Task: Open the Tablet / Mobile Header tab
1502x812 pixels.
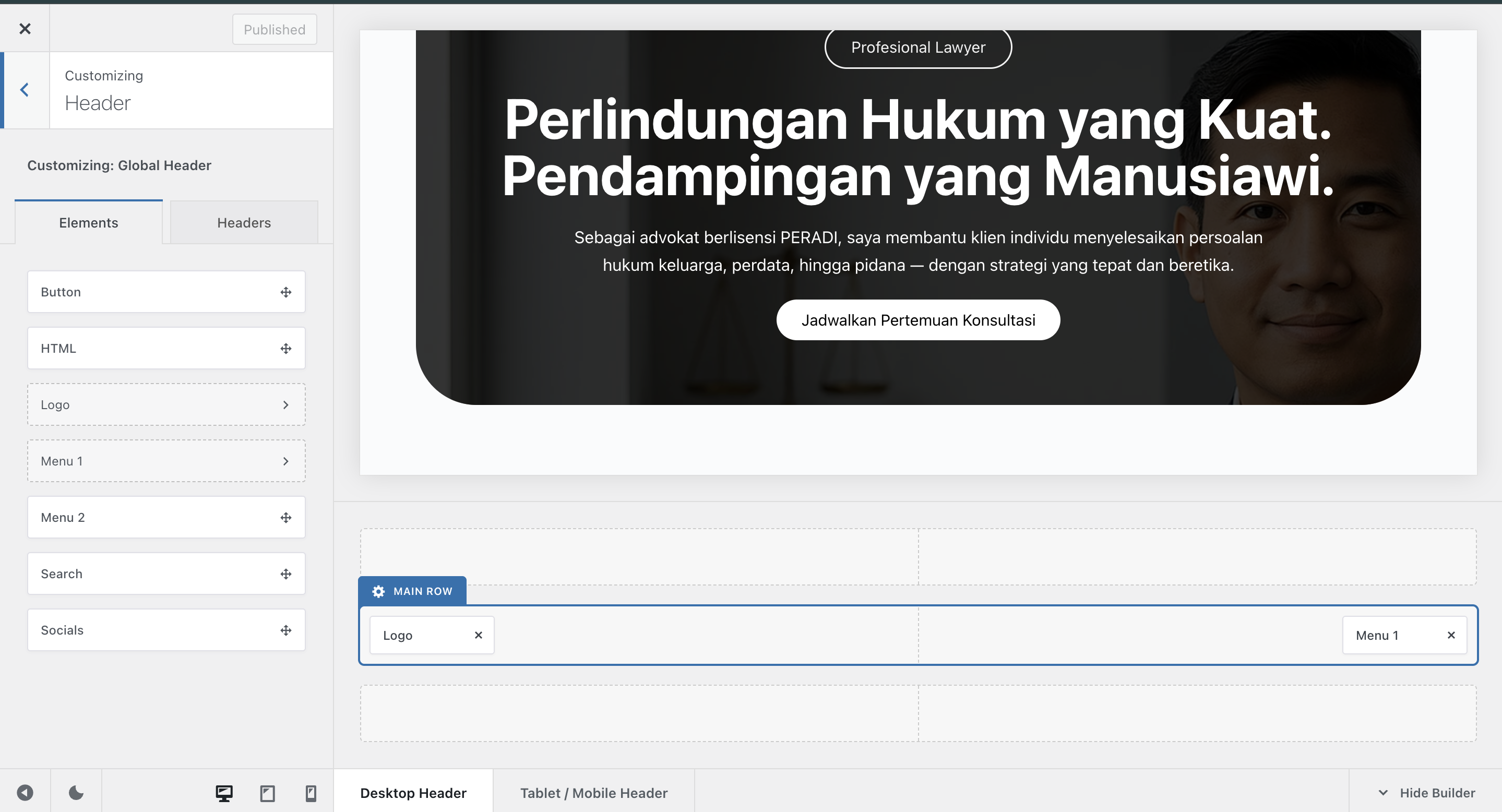Action: 593,792
